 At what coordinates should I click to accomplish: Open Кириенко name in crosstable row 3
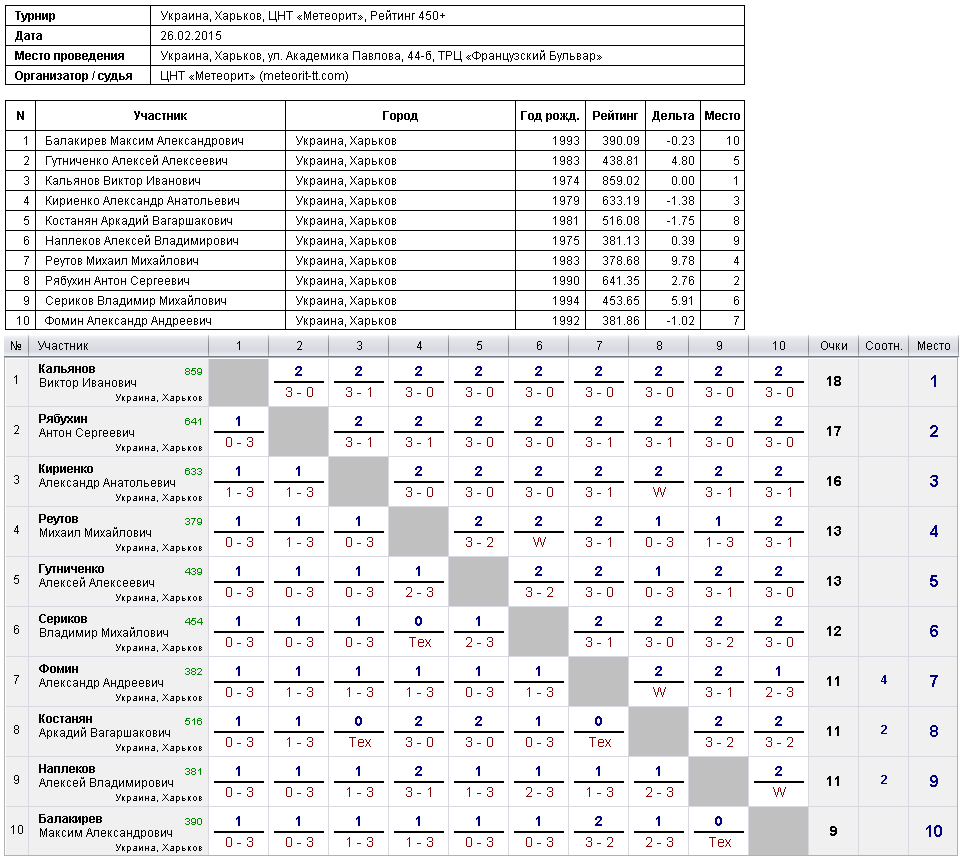pyautogui.click(x=66, y=468)
